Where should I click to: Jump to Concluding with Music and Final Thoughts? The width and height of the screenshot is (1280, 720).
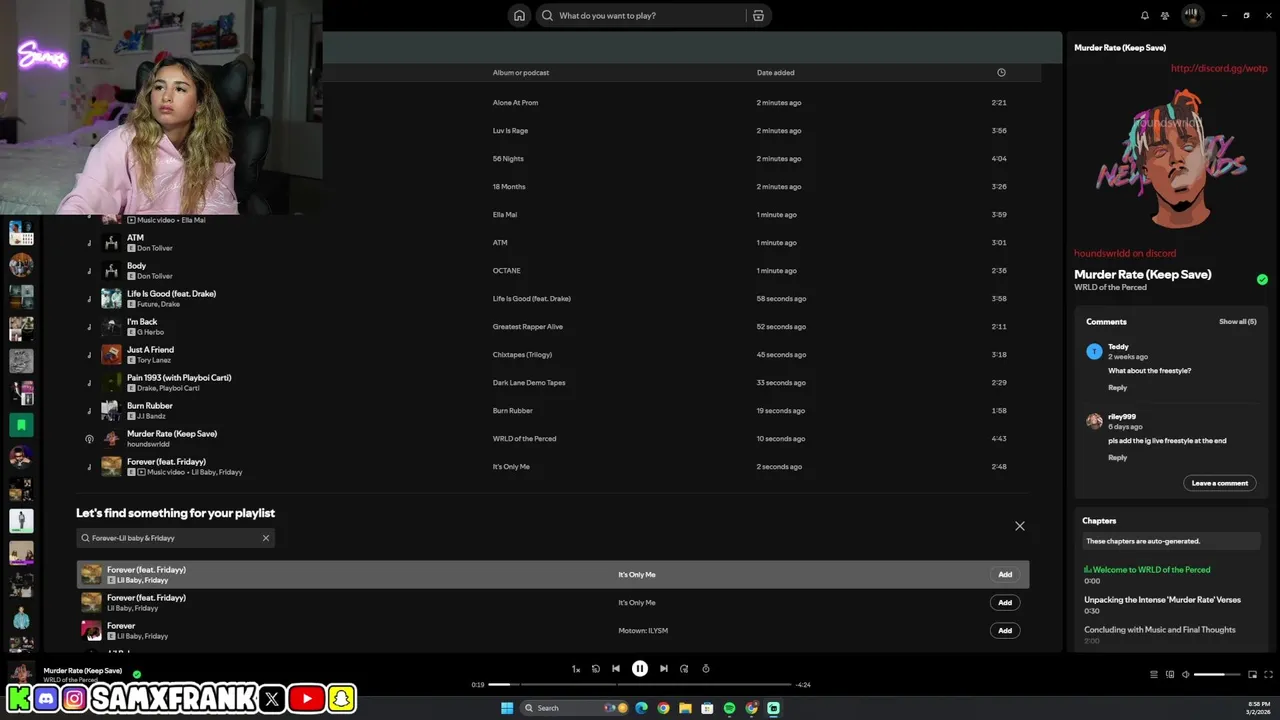(x=1159, y=630)
